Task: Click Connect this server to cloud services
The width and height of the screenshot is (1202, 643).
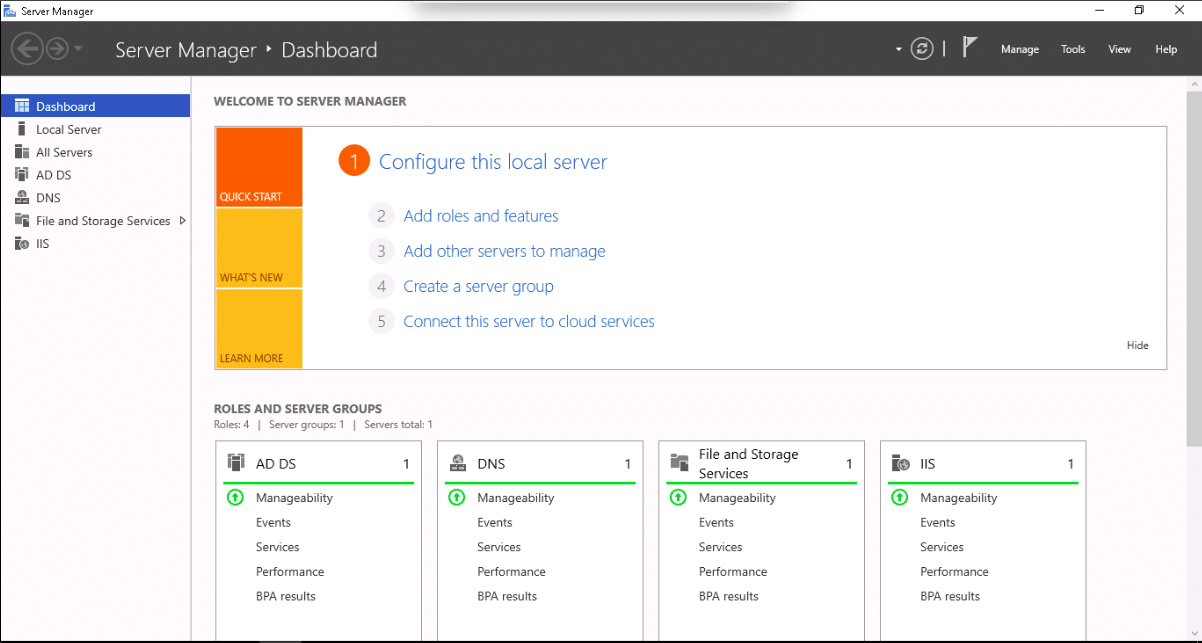Action: 529,321
